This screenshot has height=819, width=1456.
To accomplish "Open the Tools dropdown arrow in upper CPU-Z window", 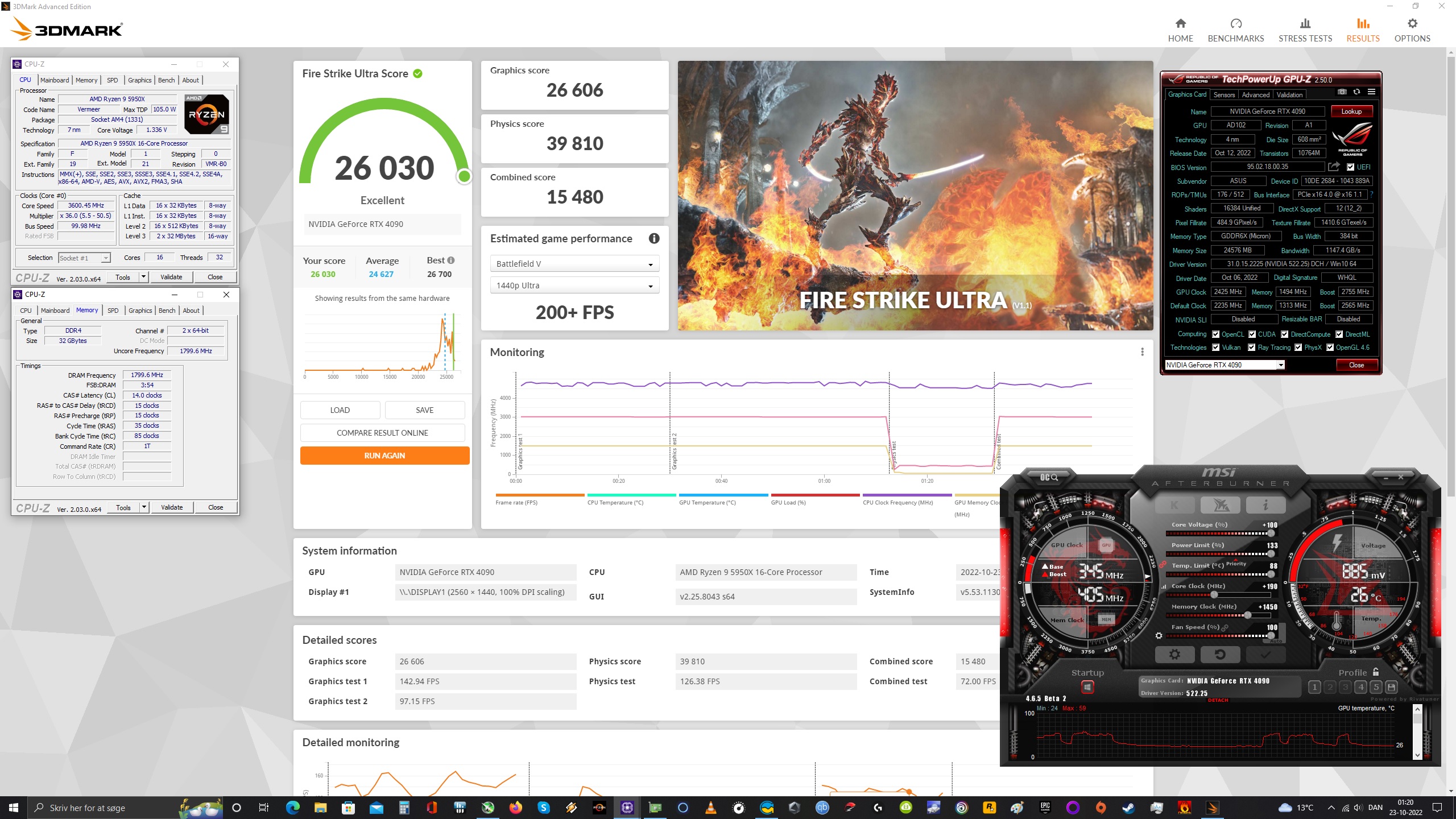I will (143, 277).
